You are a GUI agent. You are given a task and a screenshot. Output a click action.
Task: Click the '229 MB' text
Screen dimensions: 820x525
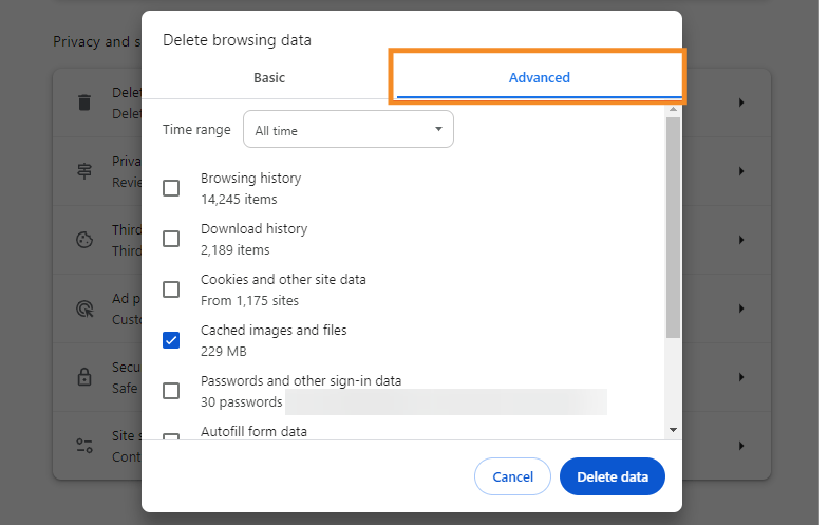pyautogui.click(x=223, y=351)
